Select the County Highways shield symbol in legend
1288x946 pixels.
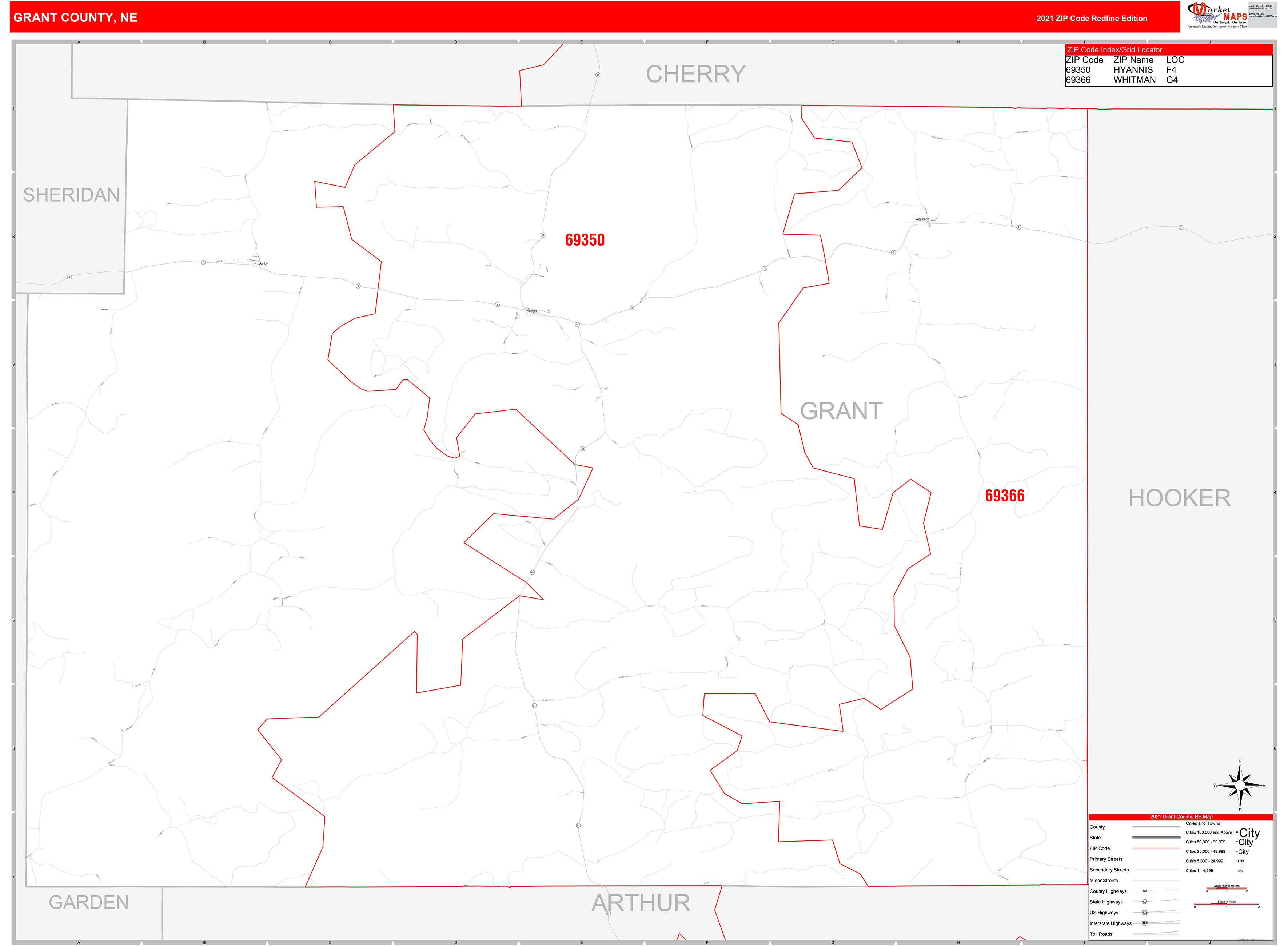click(x=1144, y=891)
